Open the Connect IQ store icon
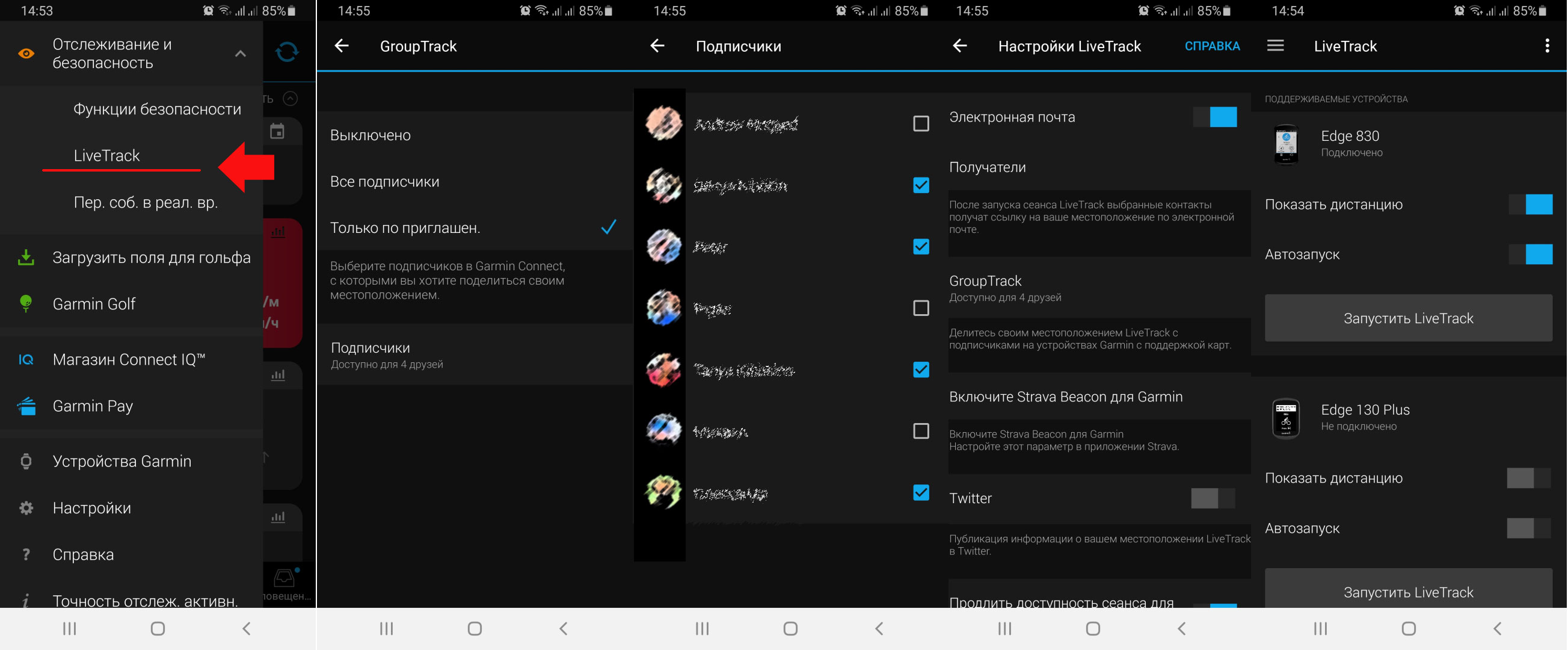 (x=26, y=359)
